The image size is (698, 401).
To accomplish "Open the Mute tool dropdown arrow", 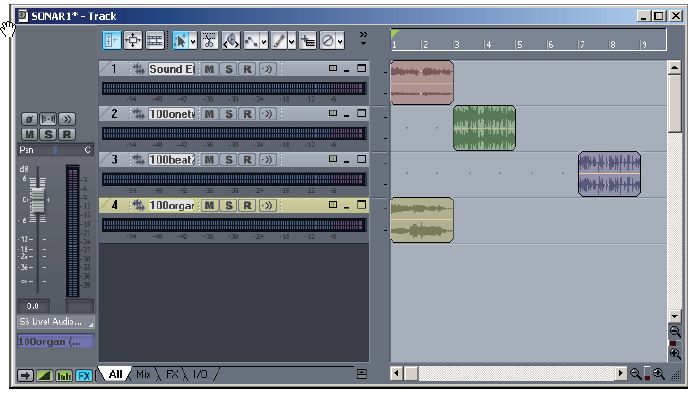I will coord(341,41).
